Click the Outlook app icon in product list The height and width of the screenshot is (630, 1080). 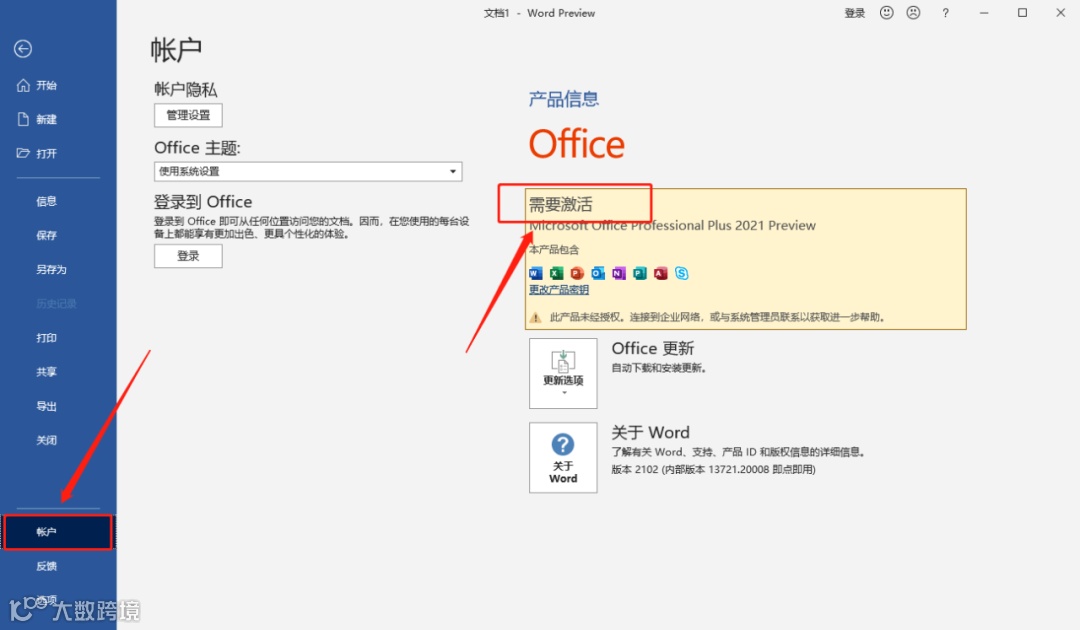tap(598, 273)
